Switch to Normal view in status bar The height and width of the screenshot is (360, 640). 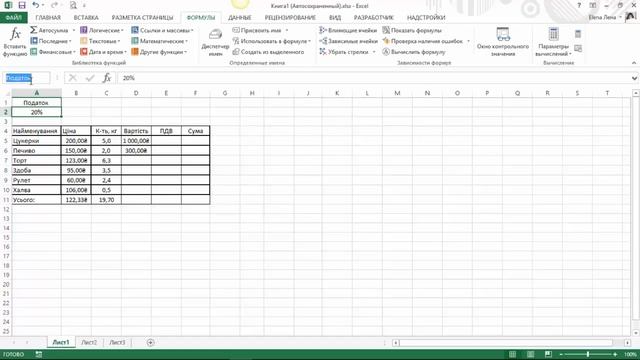pos(512,354)
